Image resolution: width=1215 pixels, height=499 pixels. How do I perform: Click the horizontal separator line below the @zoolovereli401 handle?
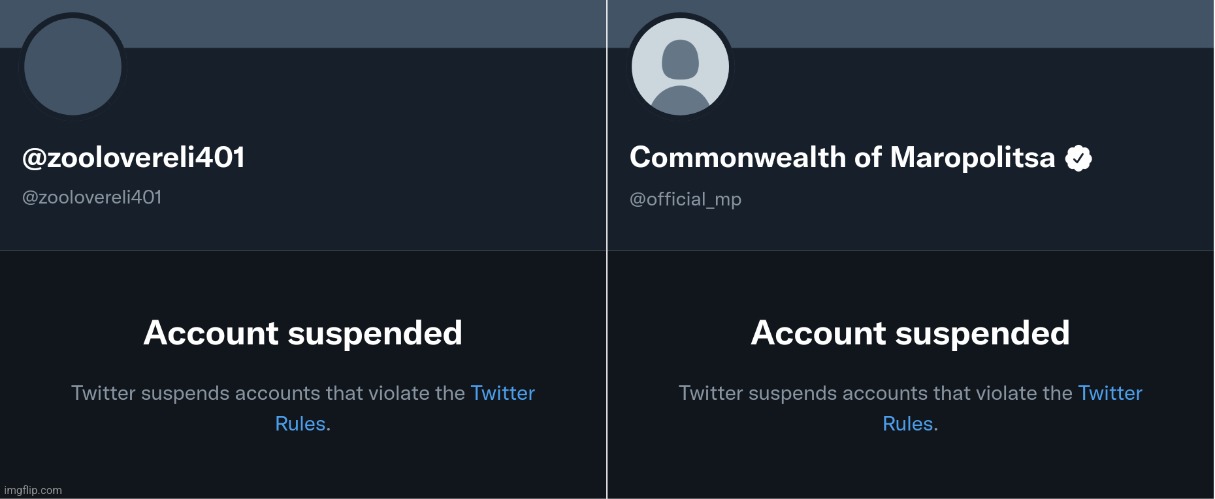pos(300,250)
